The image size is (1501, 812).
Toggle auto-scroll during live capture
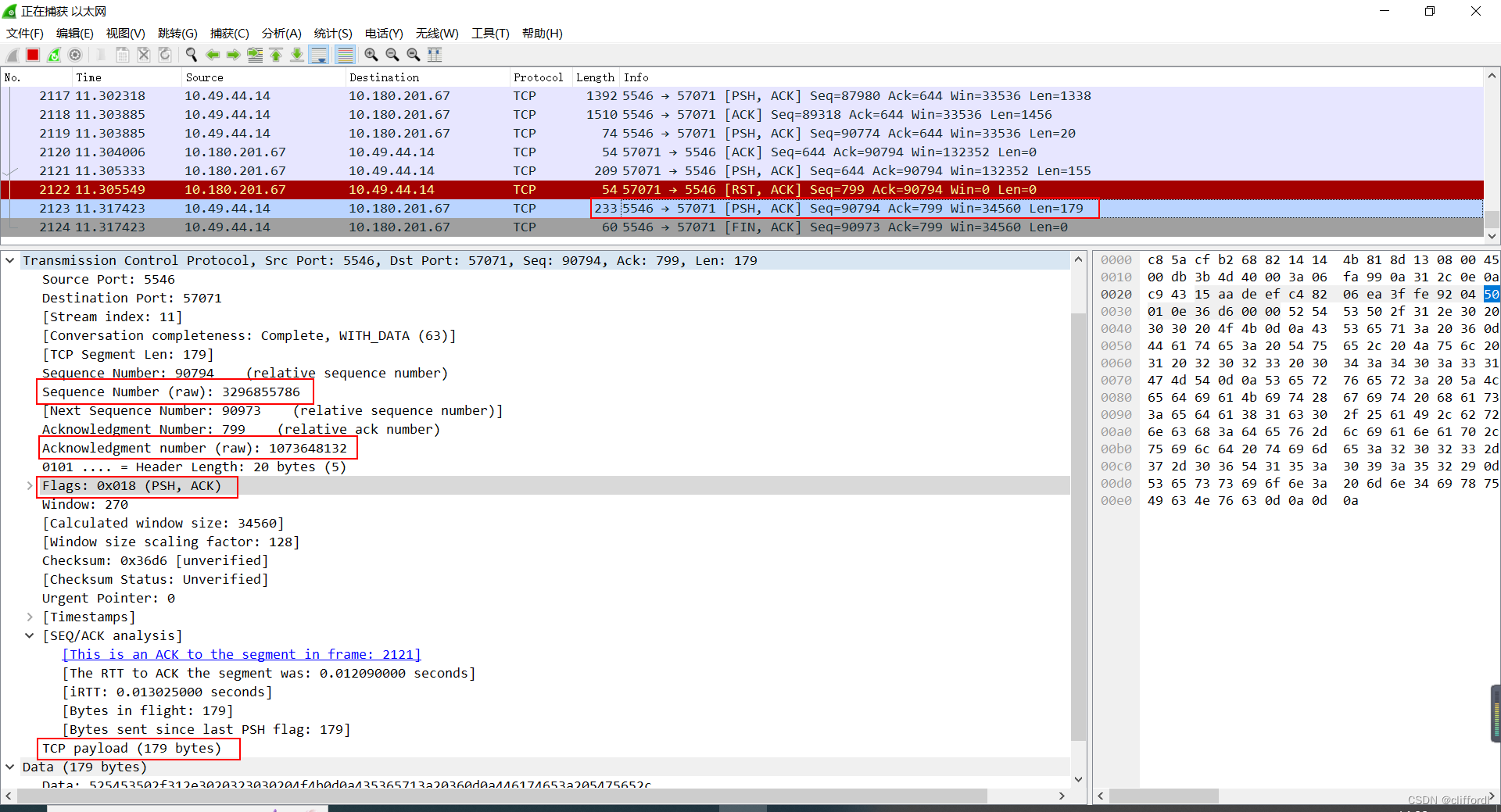(x=319, y=55)
